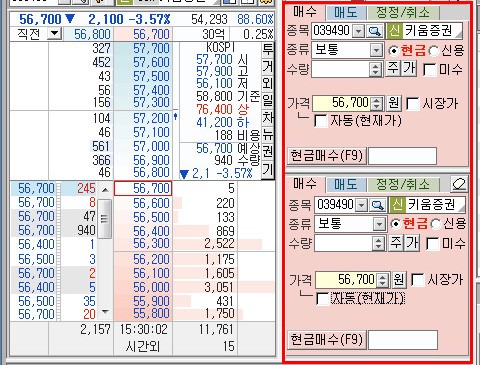
Task: Click the 가 button in upper order panel
Action: [409, 69]
